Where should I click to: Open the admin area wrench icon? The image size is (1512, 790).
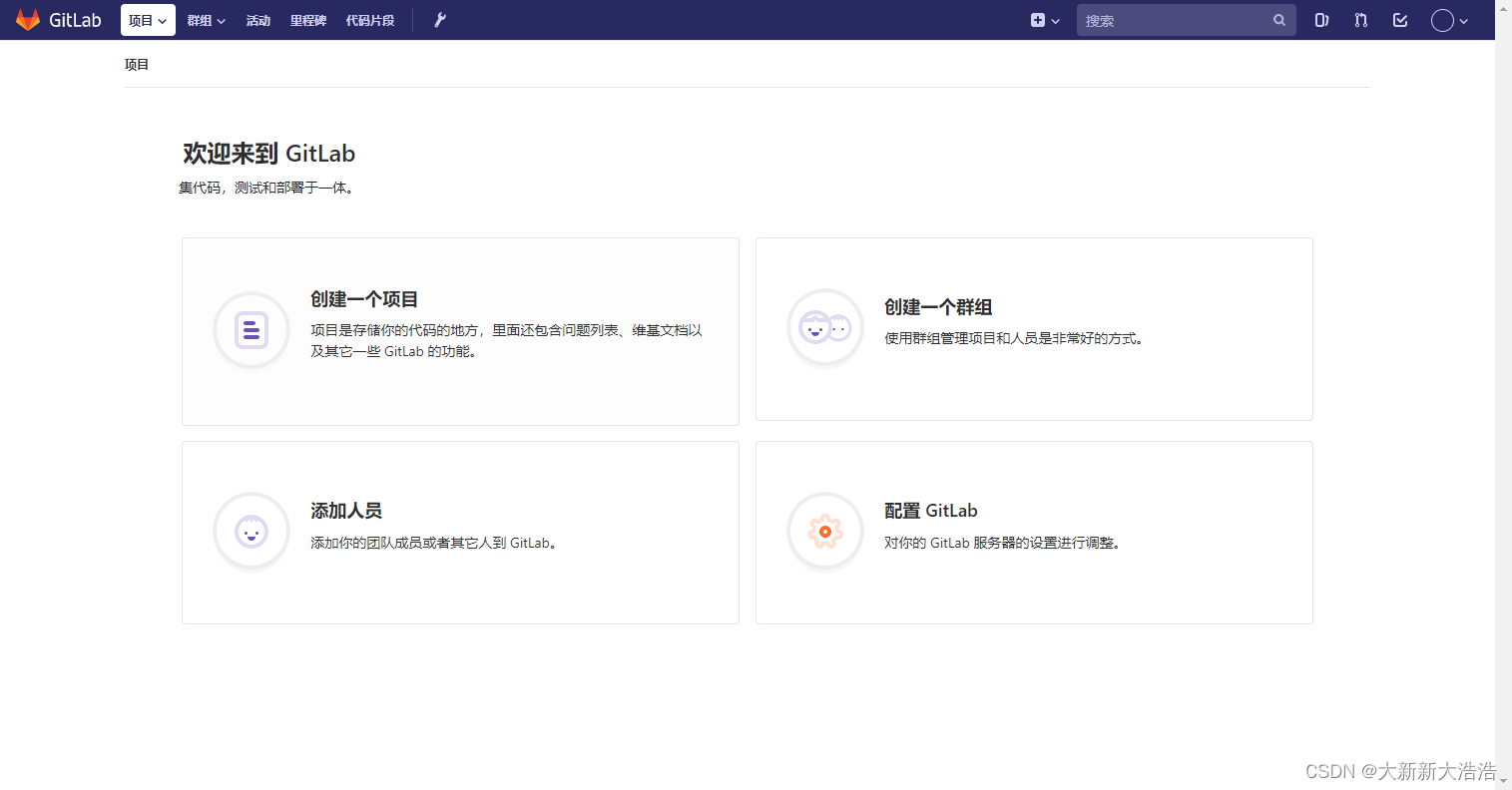point(440,20)
